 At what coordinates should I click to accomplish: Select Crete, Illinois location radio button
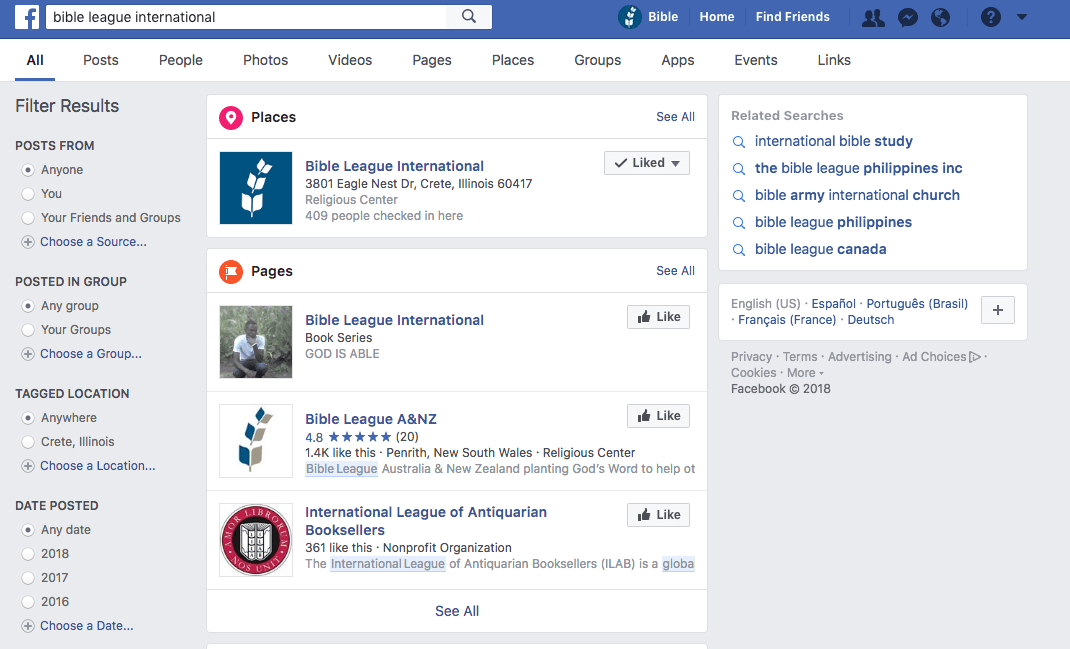coord(28,442)
